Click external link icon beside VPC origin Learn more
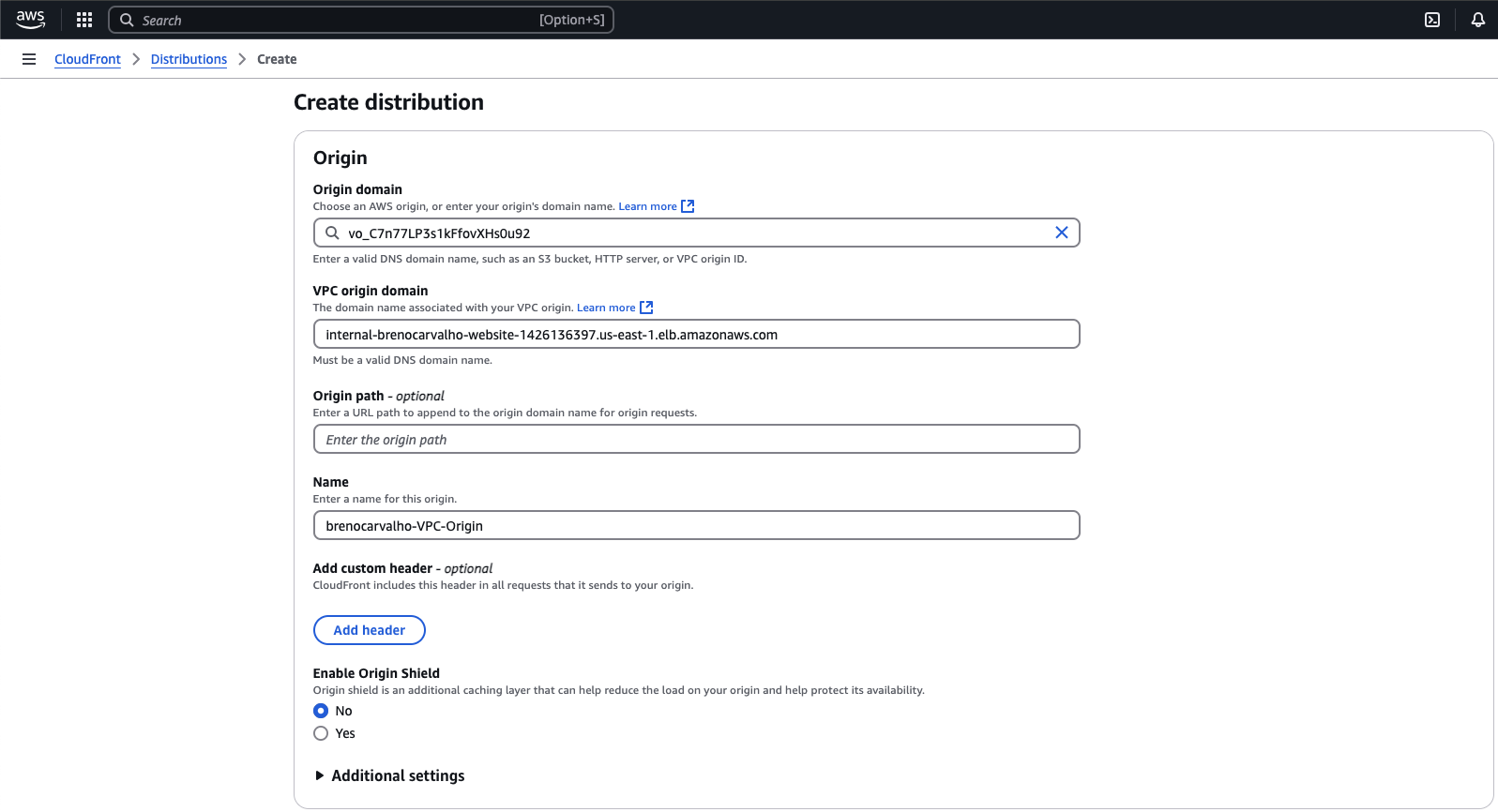The height and width of the screenshot is (812, 1498). click(646, 308)
